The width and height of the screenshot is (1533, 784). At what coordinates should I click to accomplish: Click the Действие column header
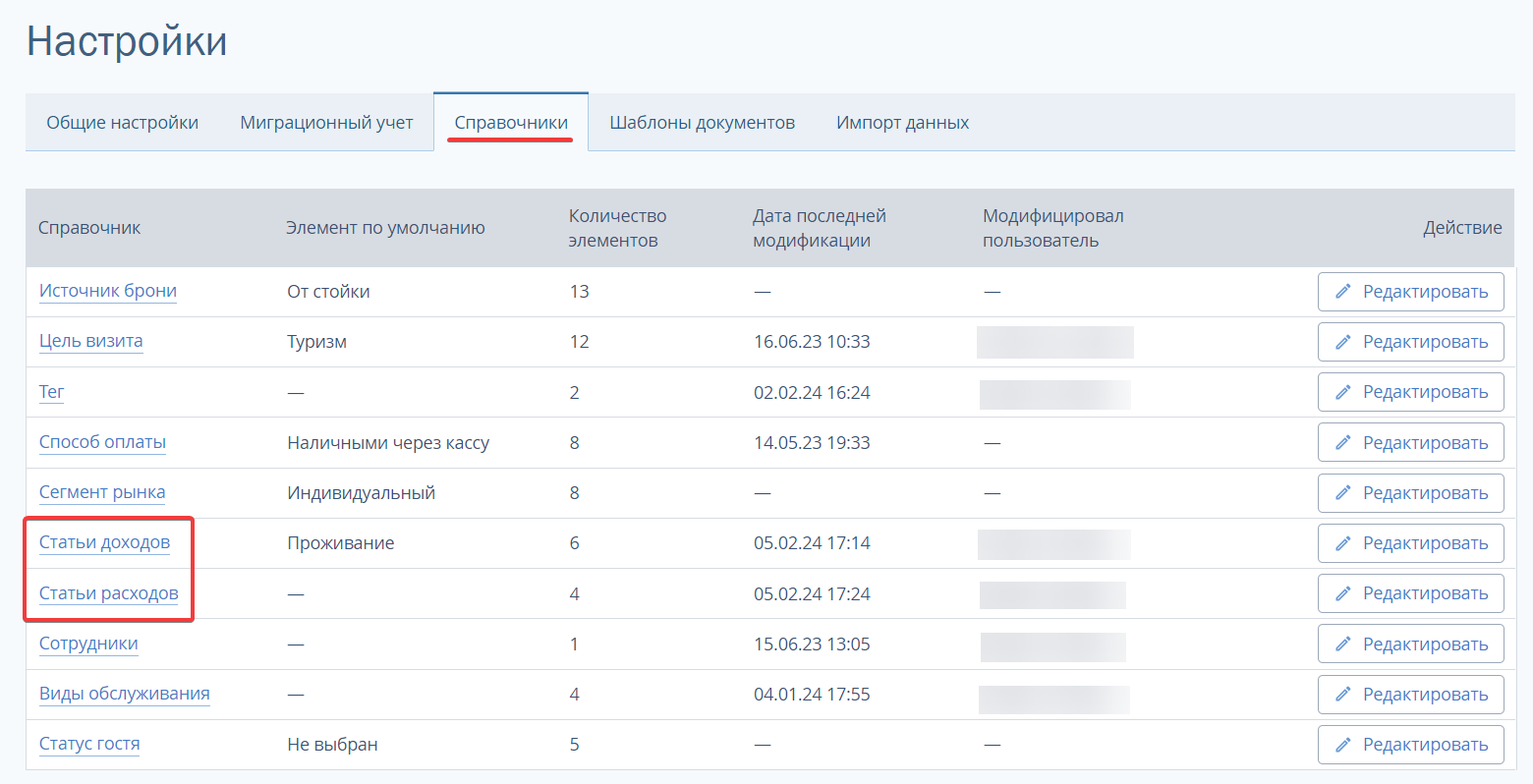click(x=1462, y=228)
